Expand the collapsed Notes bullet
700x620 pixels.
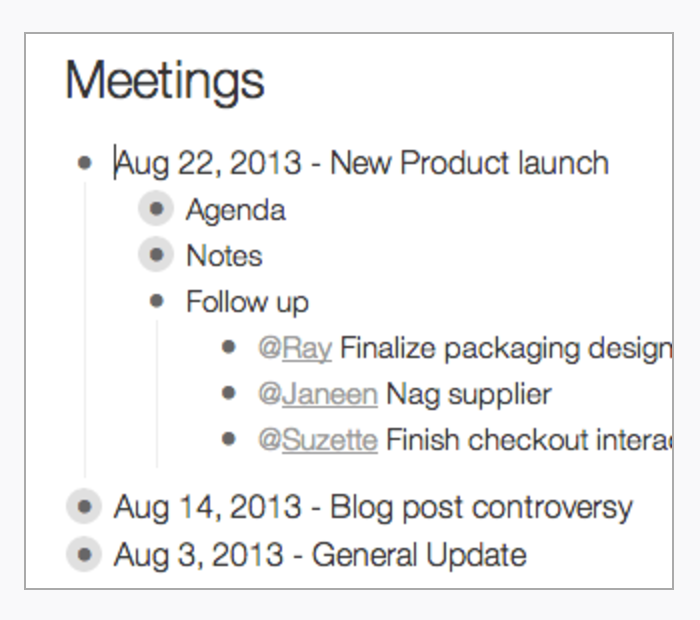[156, 254]
